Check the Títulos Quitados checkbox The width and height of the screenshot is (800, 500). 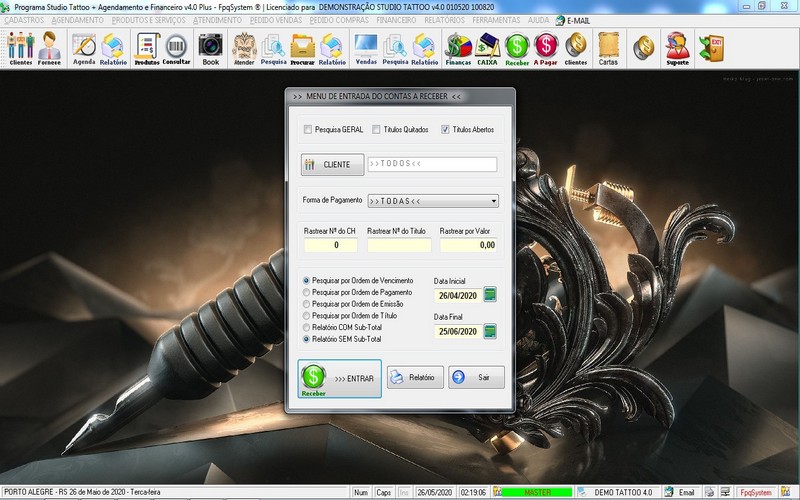coord(376,130)
